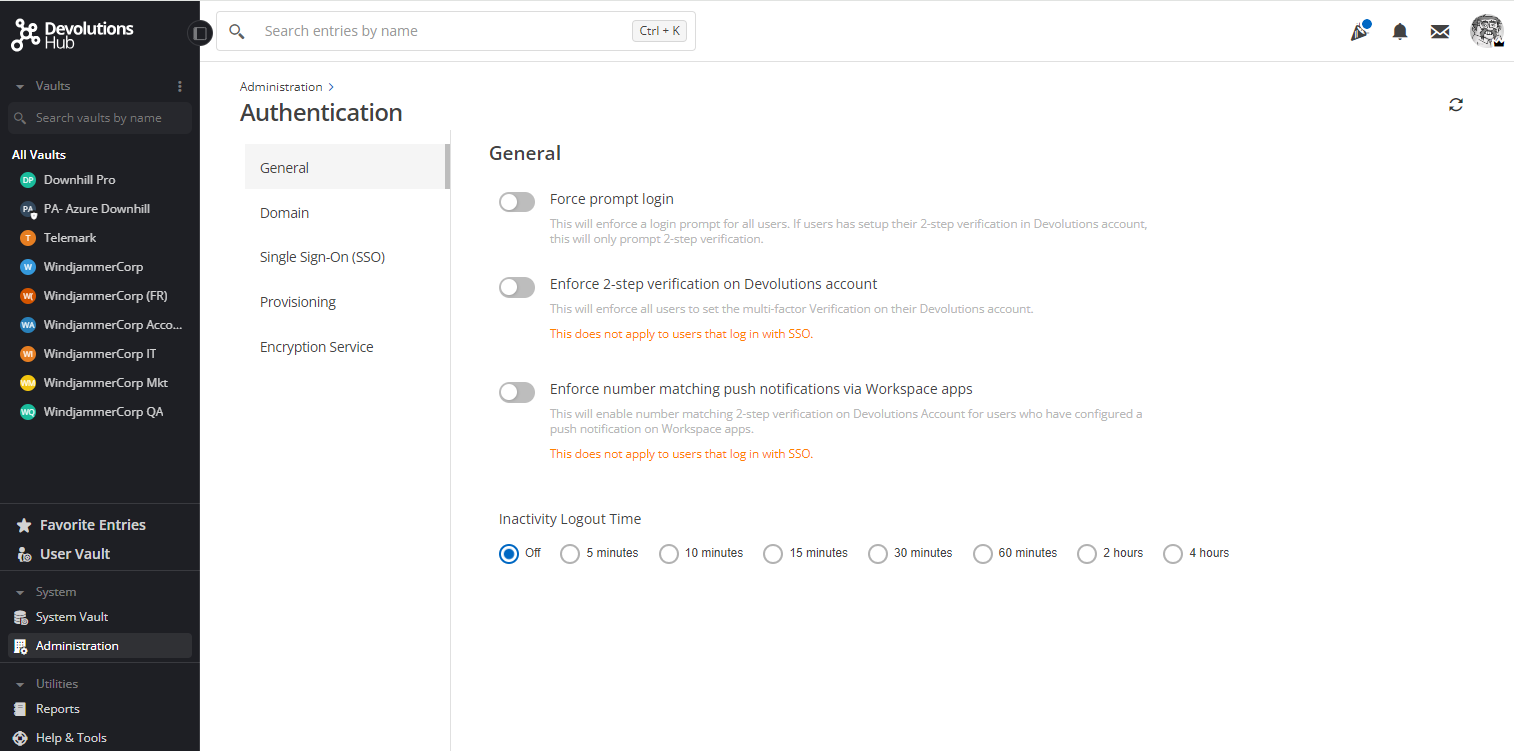Refresh the Authentication page
1514x751 pixels.
pyautogui.click(x=1456, y=105)
